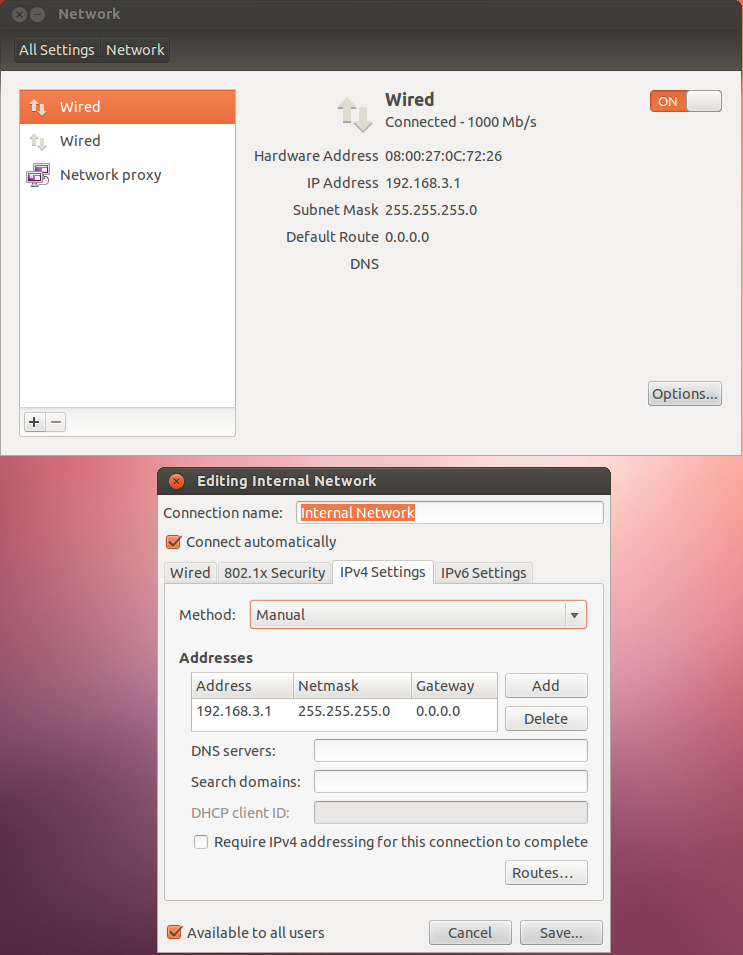Image resolution: width=743 pixels, height=955 pixels.
Task: Uncheck Connect automatically checkbox
Action: [x=174, y=542]
